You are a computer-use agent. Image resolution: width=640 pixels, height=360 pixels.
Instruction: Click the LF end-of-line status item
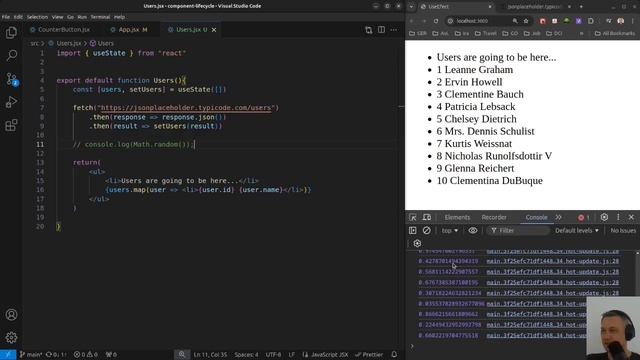click(x=291, y=355)
